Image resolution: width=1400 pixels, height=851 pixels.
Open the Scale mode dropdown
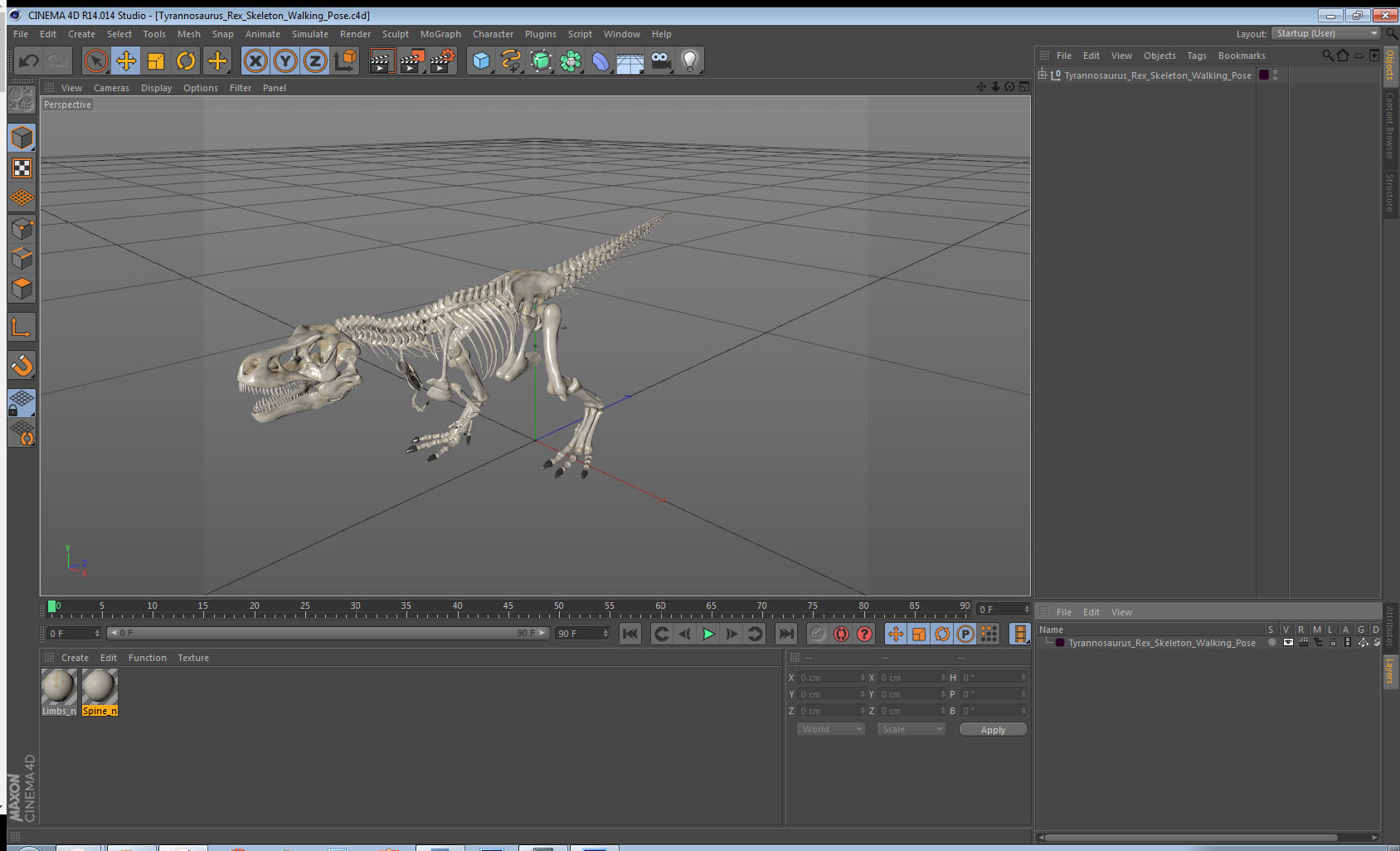click(x=911, y=729)
